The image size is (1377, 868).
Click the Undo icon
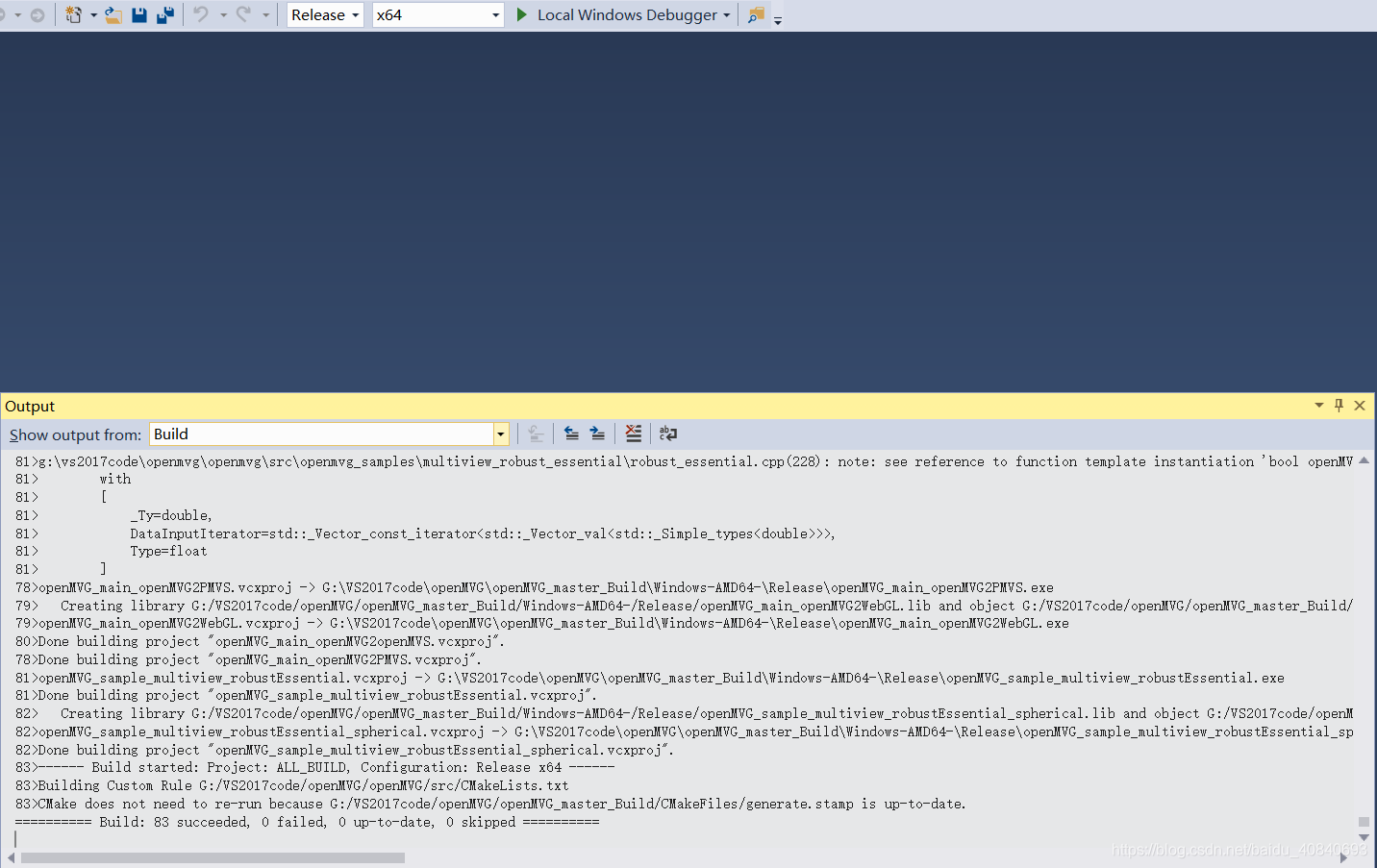[x=201, y=14]
